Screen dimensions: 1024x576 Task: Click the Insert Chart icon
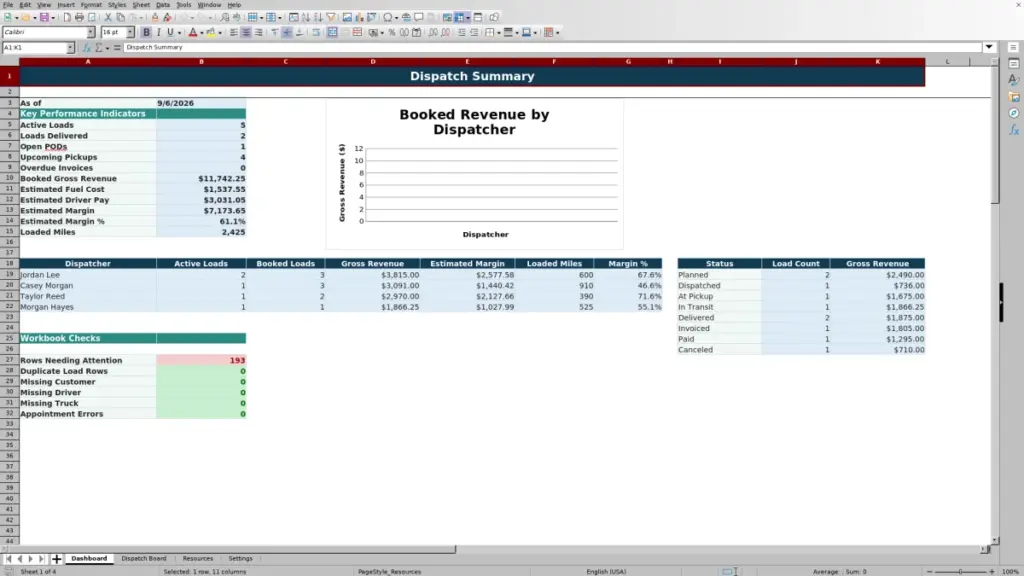pyautogui.click(x=359, y=17)
